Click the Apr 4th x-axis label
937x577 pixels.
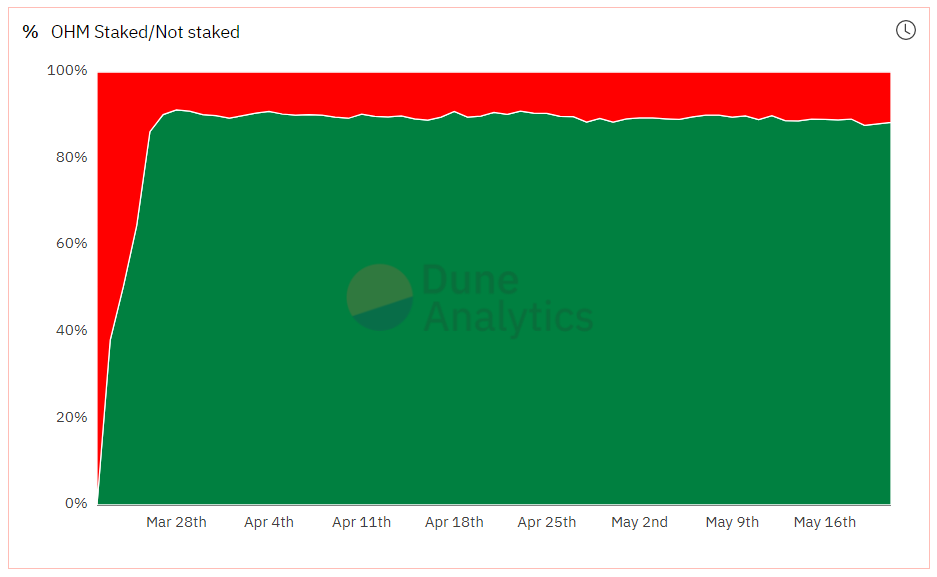click(x=269, y=522)
